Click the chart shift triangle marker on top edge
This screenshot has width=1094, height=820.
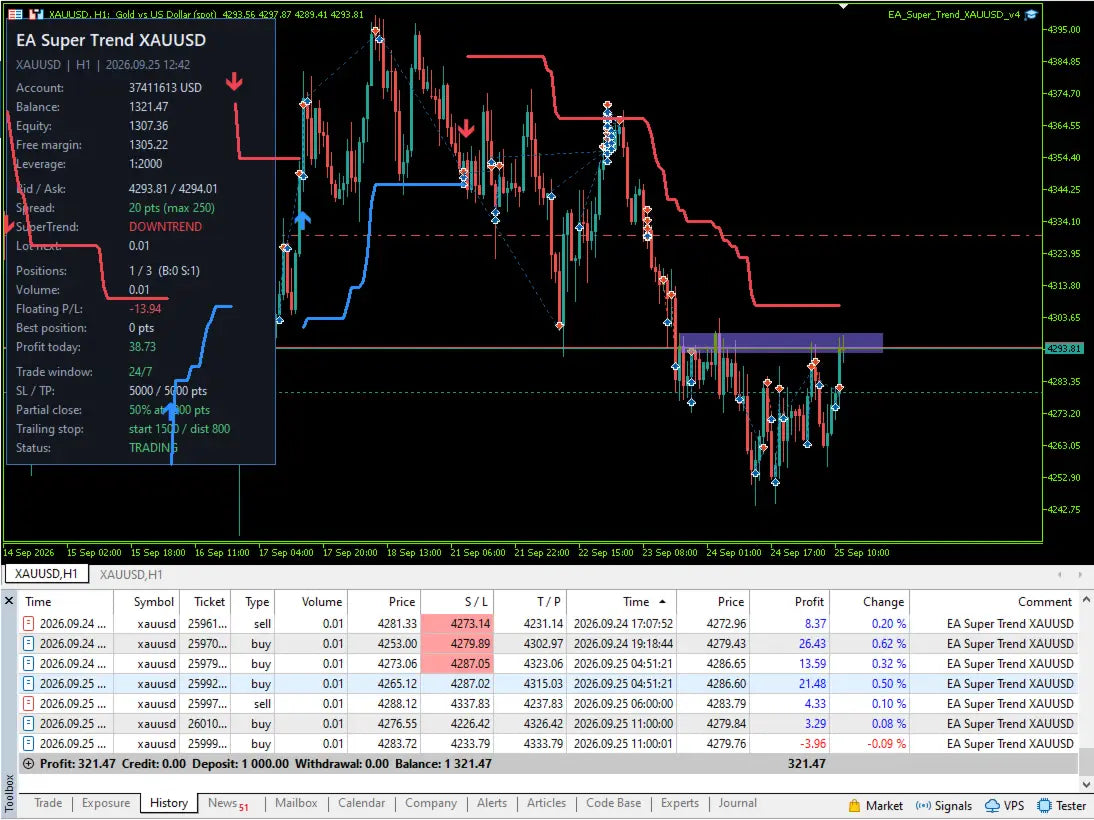coord(844,6)
